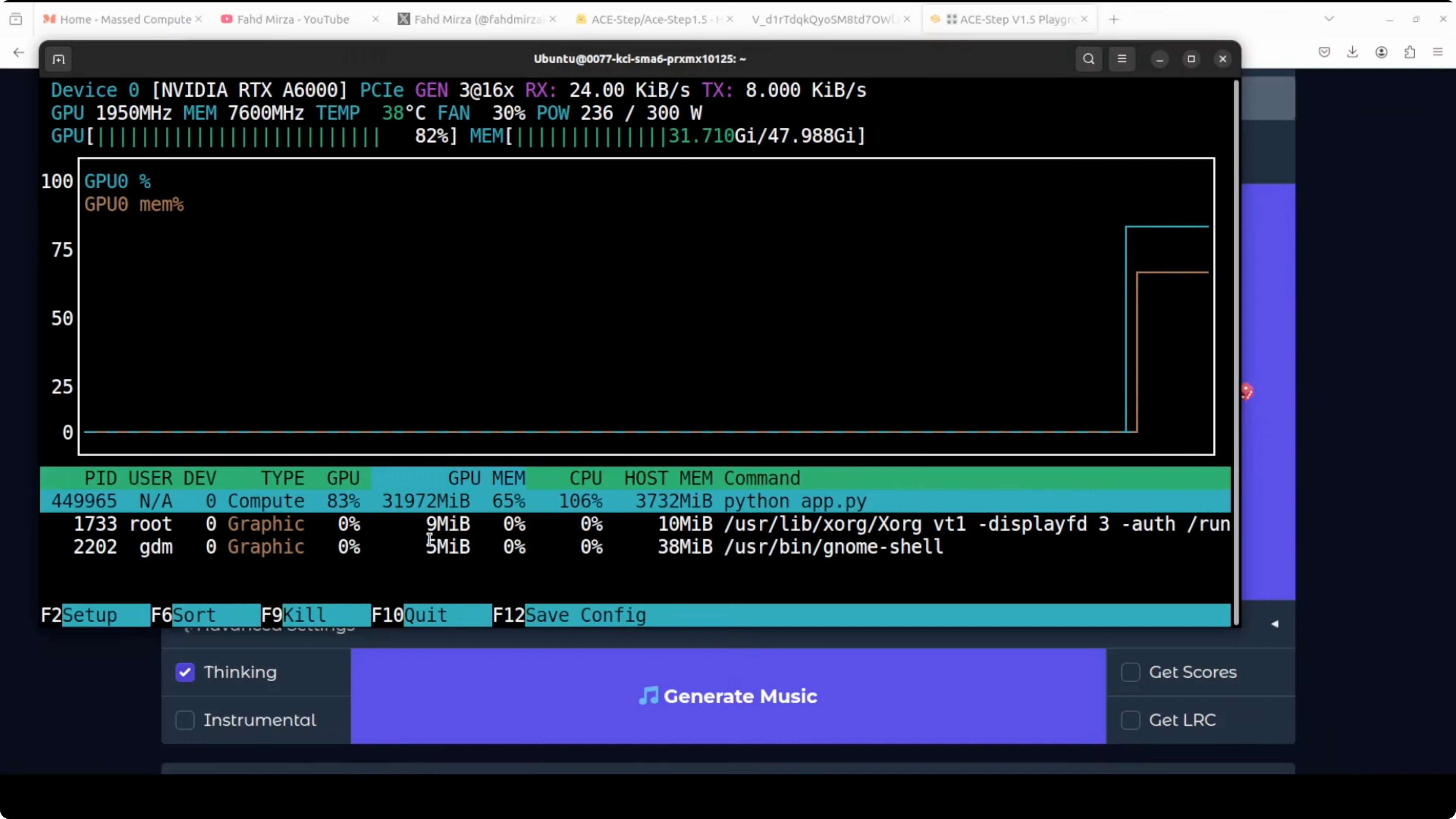Open the browser extensions puzzle icon
Viewport: 1456px width, 819px height.
(1410, 53)
